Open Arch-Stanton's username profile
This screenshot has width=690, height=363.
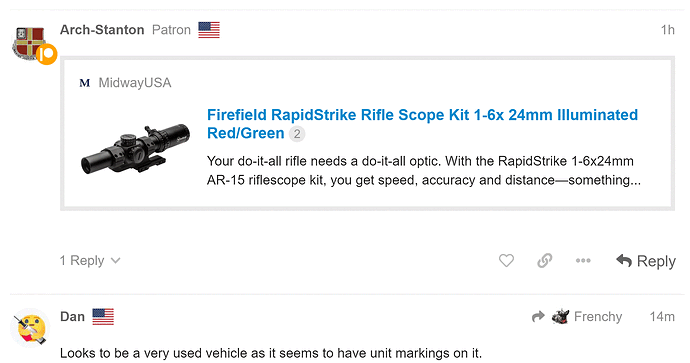tap(102, 30)
